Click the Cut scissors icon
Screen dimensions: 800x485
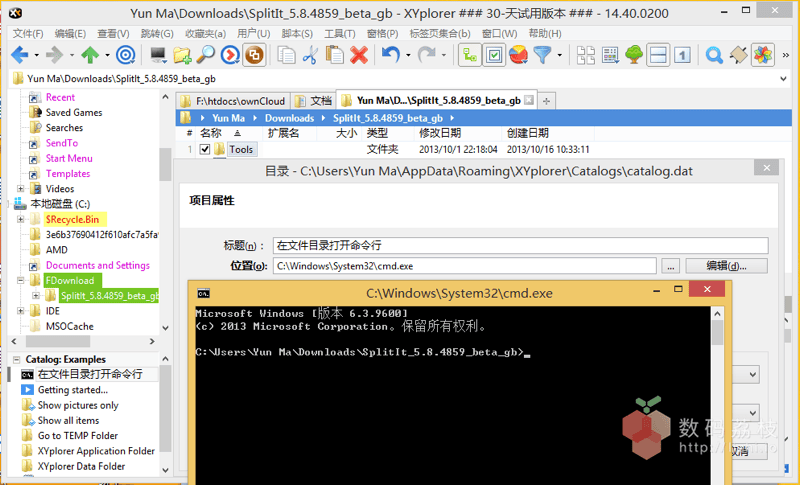(310, 55)
